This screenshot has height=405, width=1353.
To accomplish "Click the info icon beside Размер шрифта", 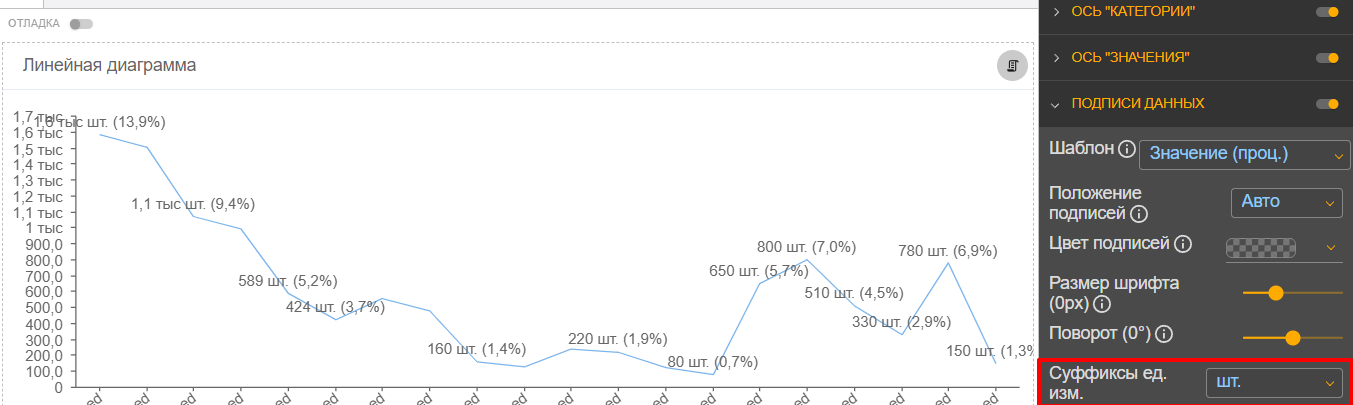I will tap(1103, 303).
